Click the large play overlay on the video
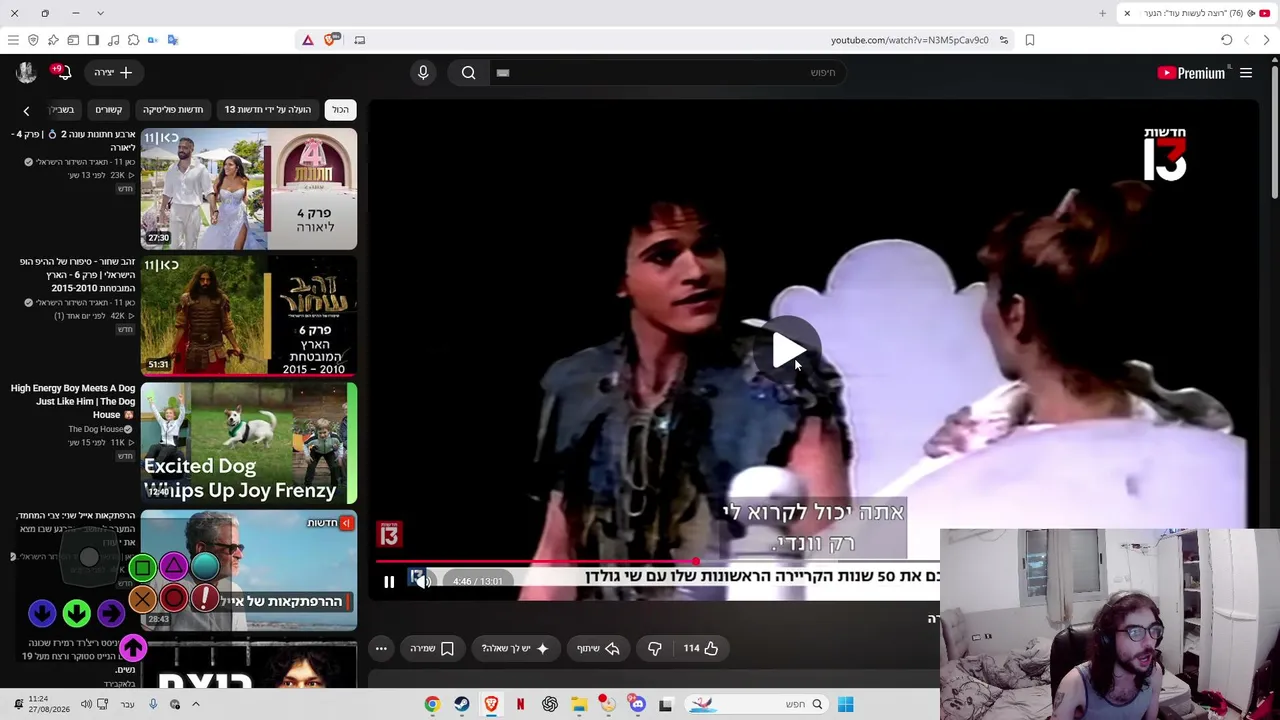The width and height of the screenshot is (1280, 720). (x=788, y=349)
